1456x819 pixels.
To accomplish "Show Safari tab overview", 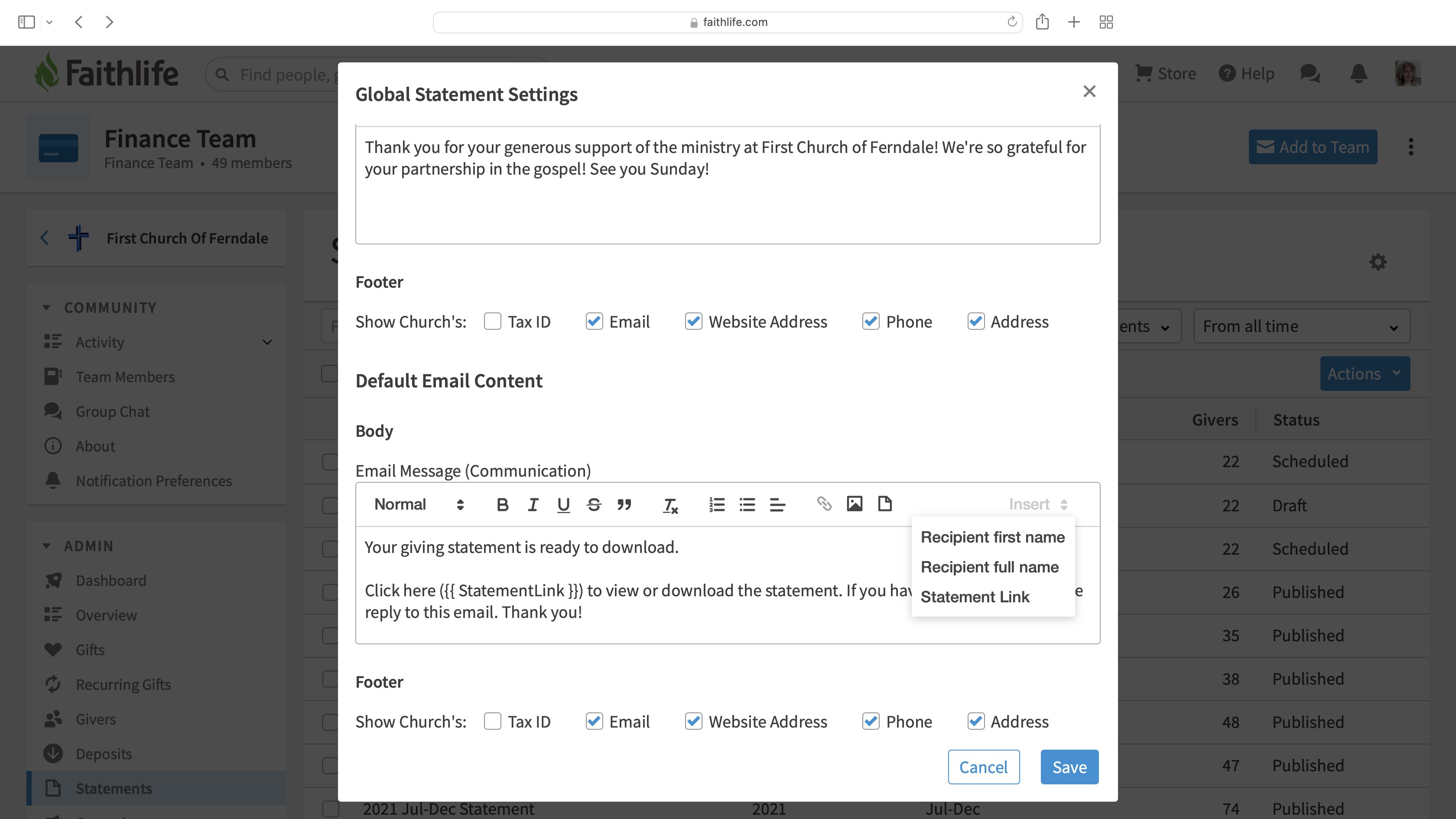I will pos(1106,22).
